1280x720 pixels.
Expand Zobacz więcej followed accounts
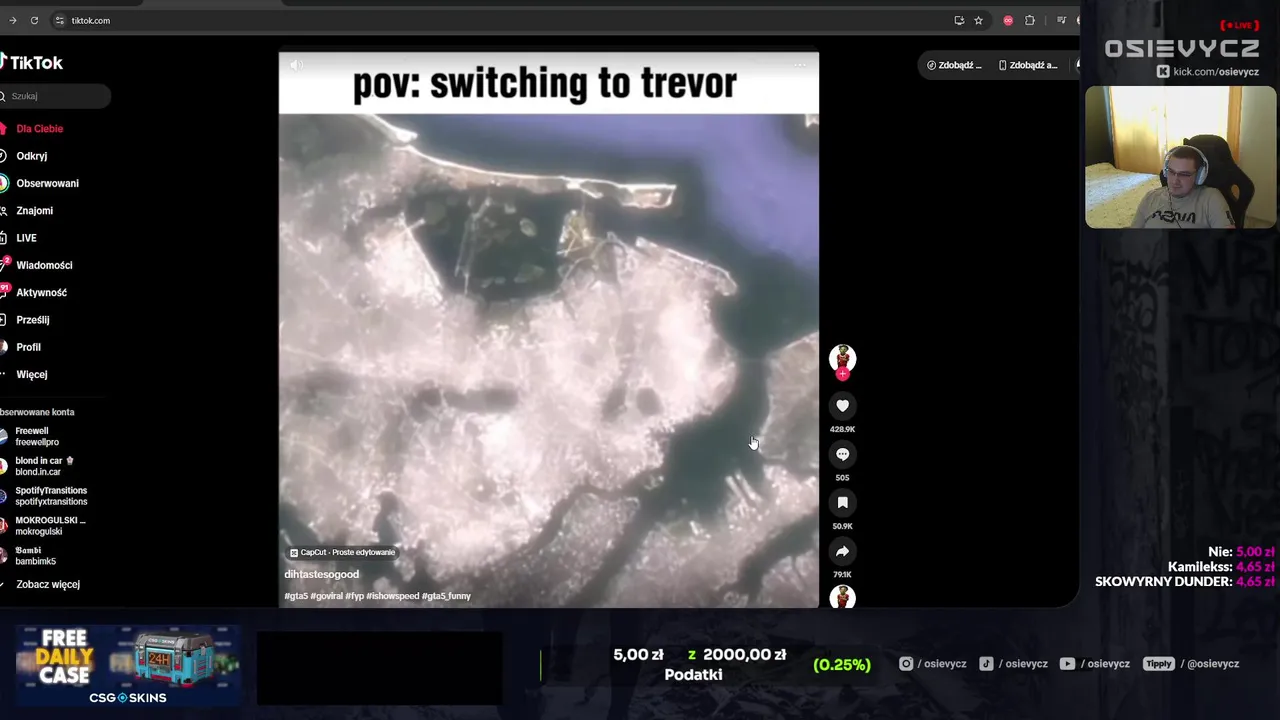[47, 584]
